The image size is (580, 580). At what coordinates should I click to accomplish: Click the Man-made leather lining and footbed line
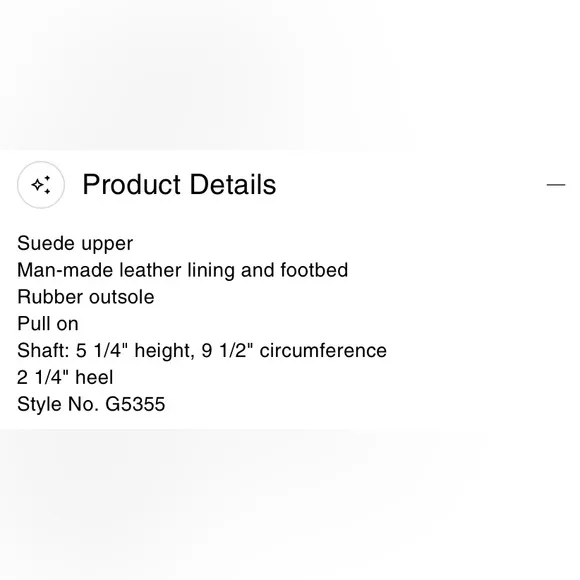coord(182,270)
